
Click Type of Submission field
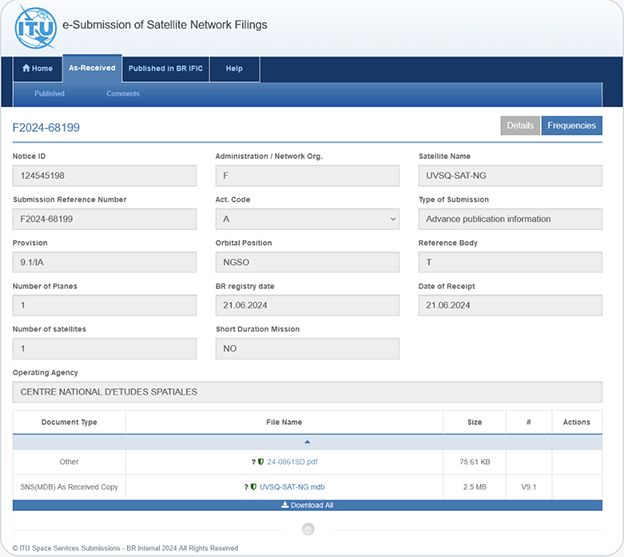coord(510,219)
